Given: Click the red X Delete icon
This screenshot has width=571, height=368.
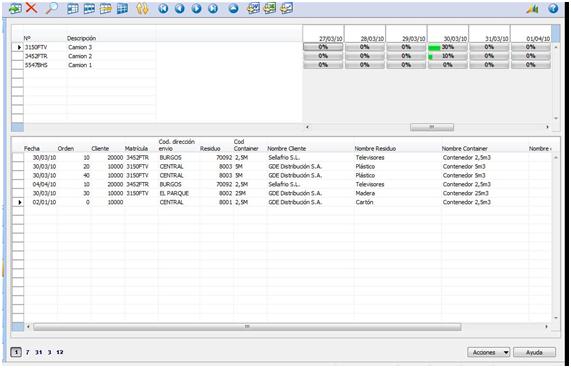Looking at the screenshot, I should pyautogui.click(x=32, y=8).
